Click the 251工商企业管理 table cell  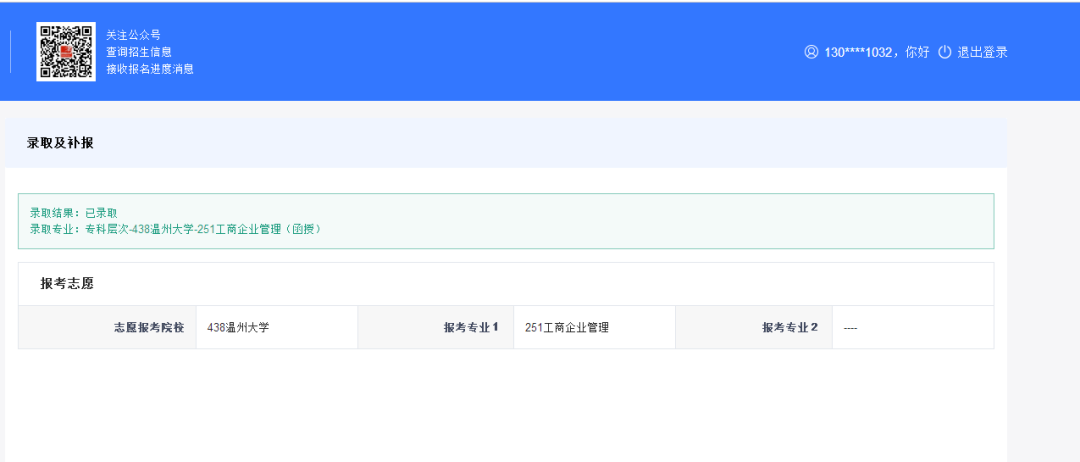tap(594, 328)
